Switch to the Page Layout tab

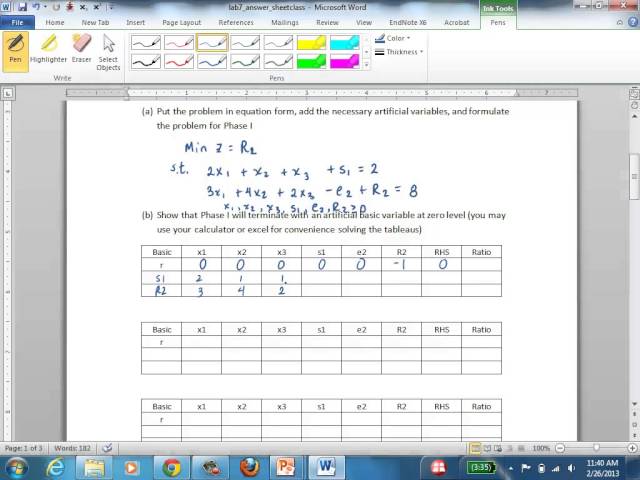pos(182,22)
